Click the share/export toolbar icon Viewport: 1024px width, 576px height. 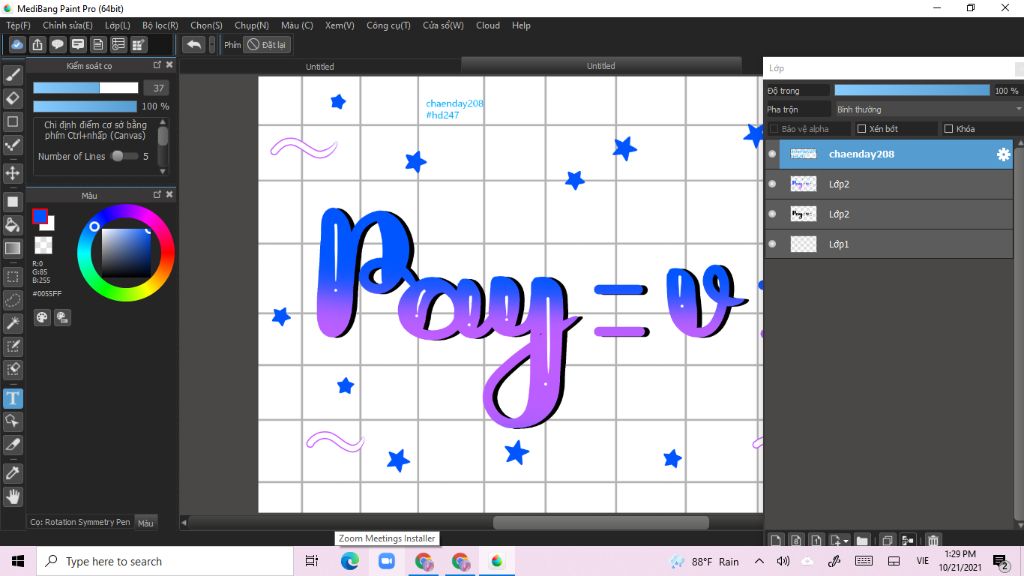(x=37, y=44)
